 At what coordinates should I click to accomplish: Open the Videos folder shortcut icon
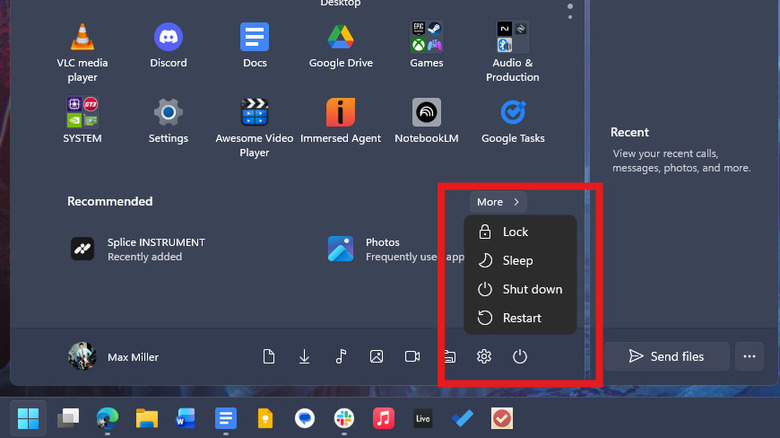[x=412, y=356]
